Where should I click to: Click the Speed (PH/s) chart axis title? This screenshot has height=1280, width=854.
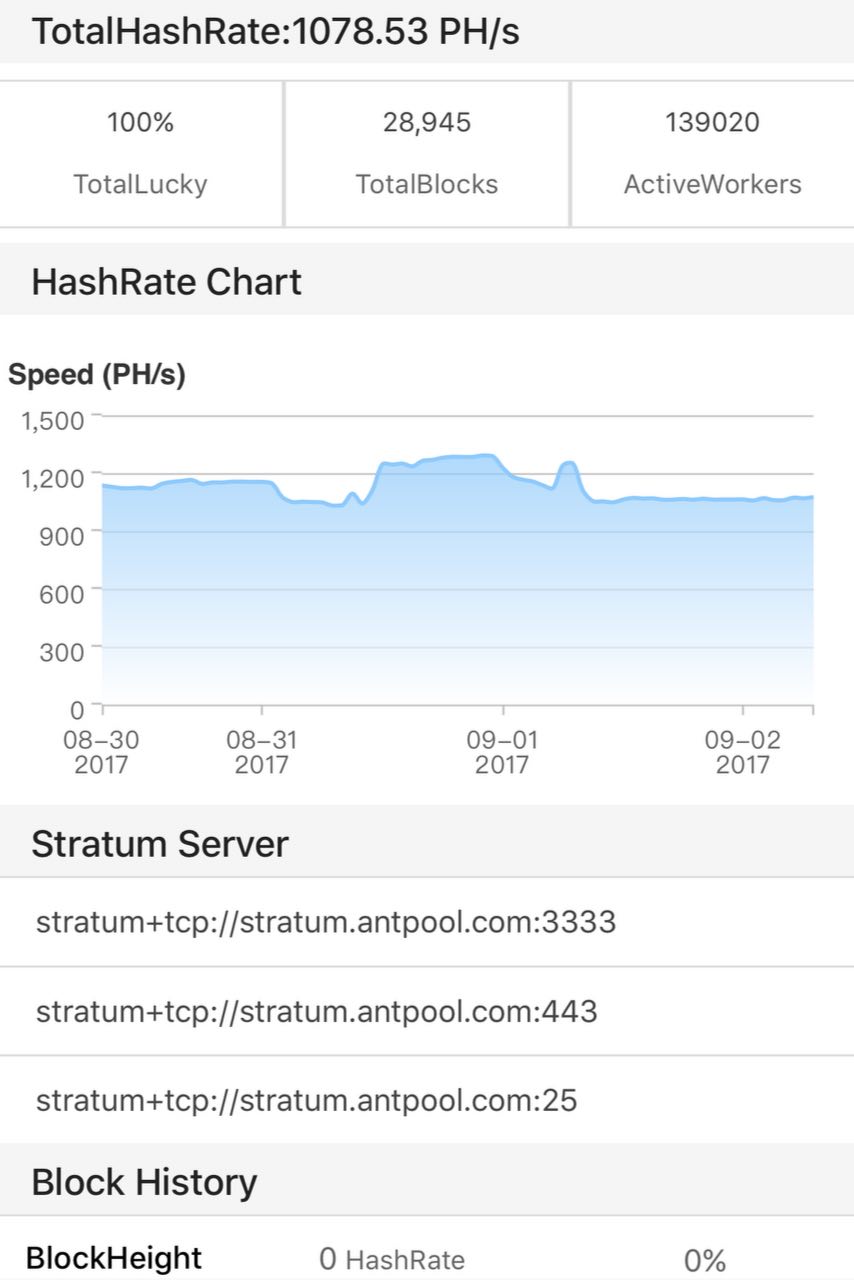[97, 375]
